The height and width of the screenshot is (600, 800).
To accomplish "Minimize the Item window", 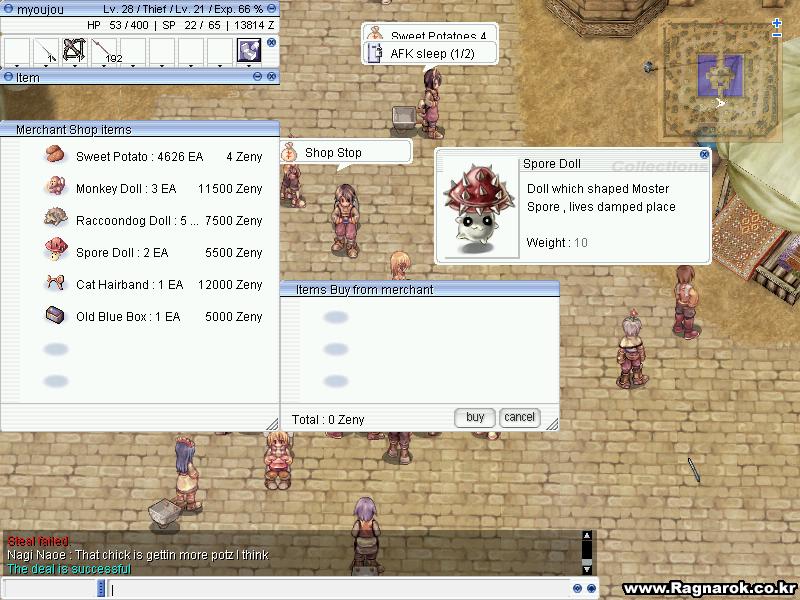I will coord(257,77).
